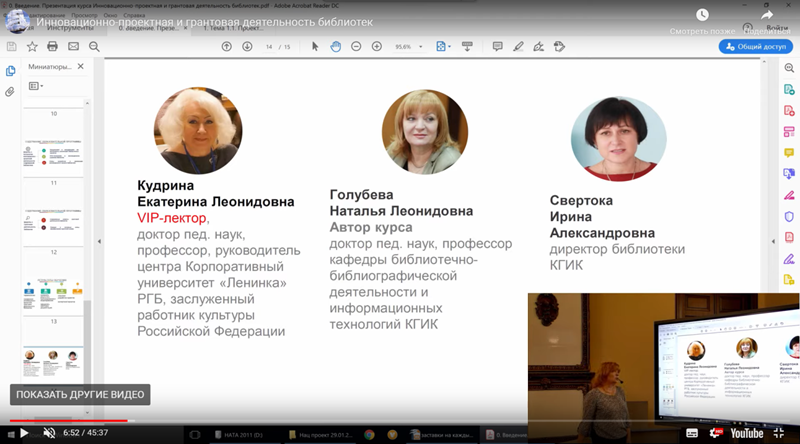The image size is (800, 444).
Task: Open the Справка menu
Action: coord(134,15)
